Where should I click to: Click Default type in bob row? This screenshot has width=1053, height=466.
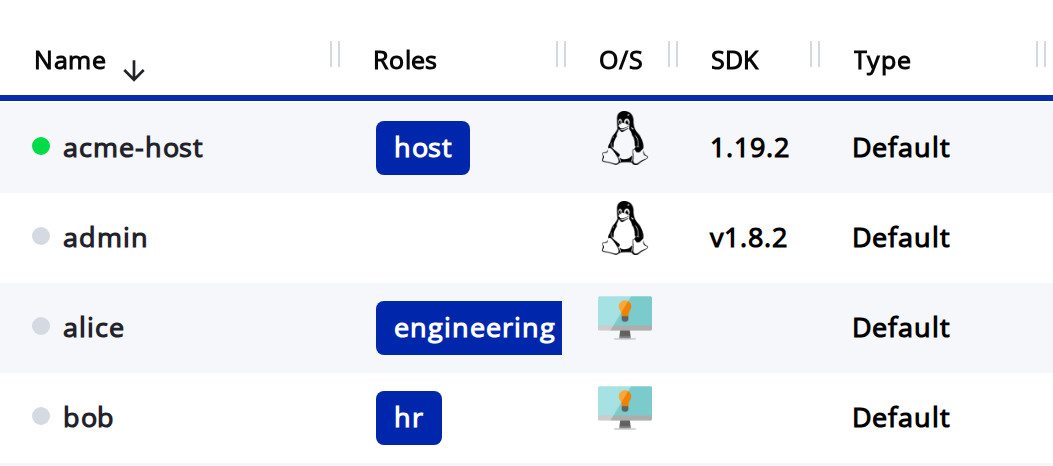tap(901, 418)
